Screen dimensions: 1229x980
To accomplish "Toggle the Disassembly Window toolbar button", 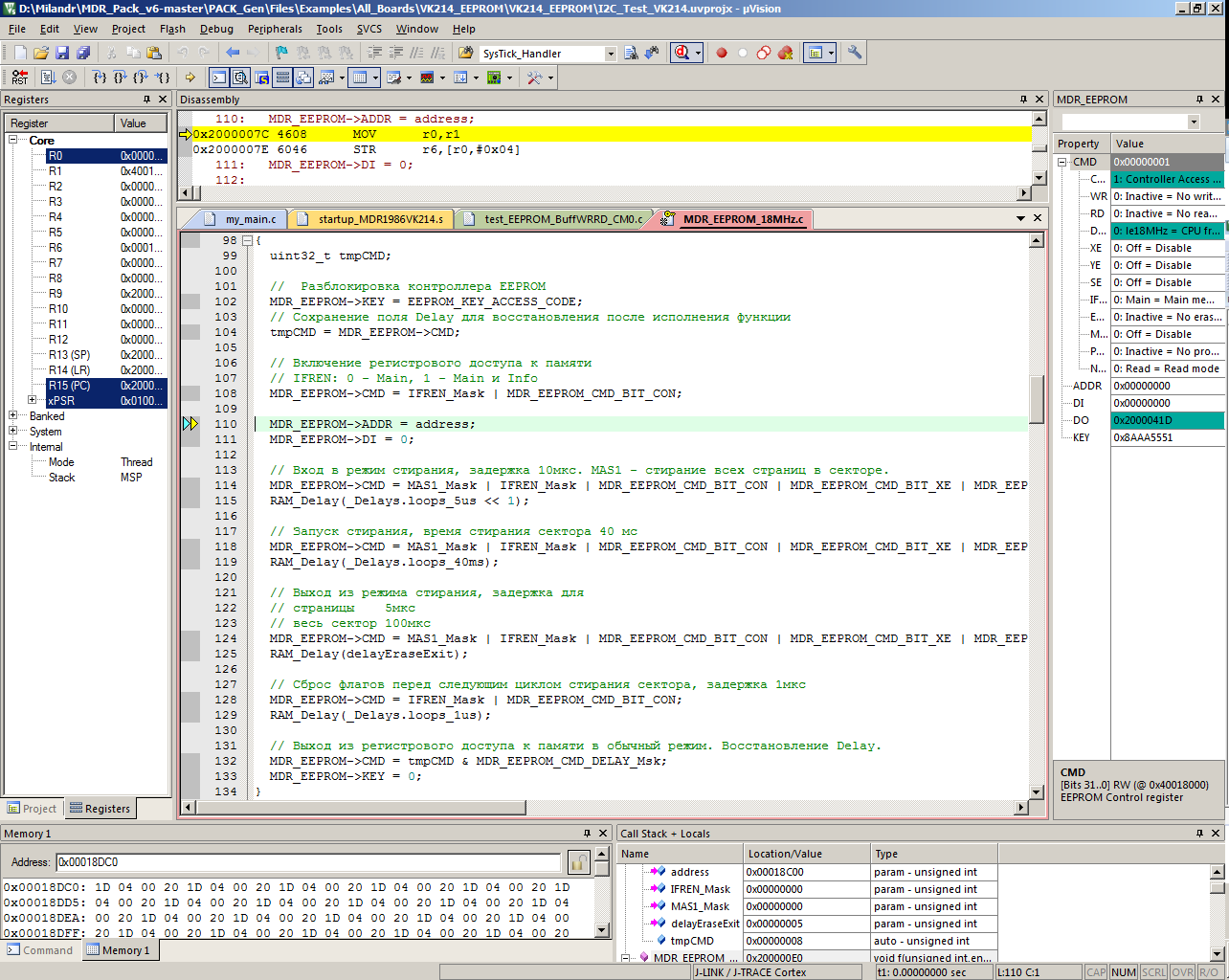I will click(240, 78).
